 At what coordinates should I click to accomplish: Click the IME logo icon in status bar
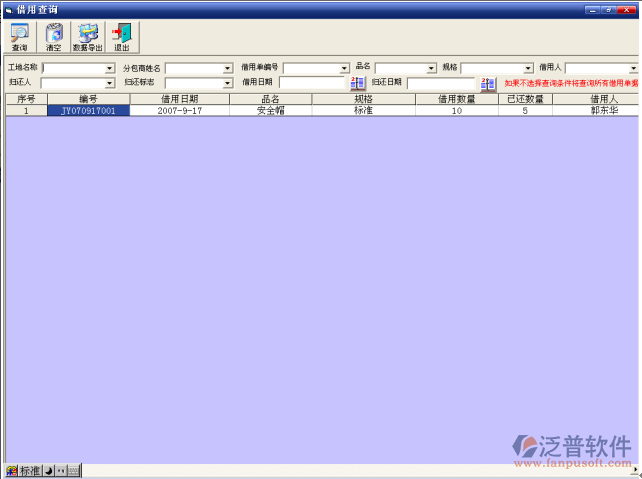12,471
